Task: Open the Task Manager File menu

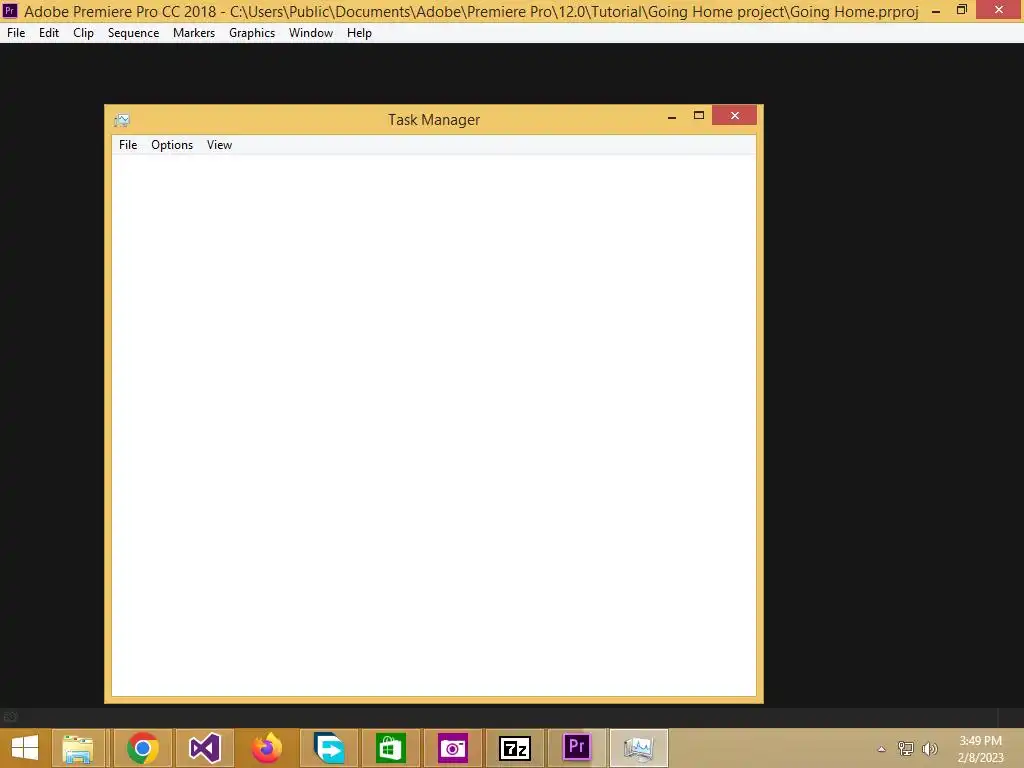Action: (x=128, y=145)
